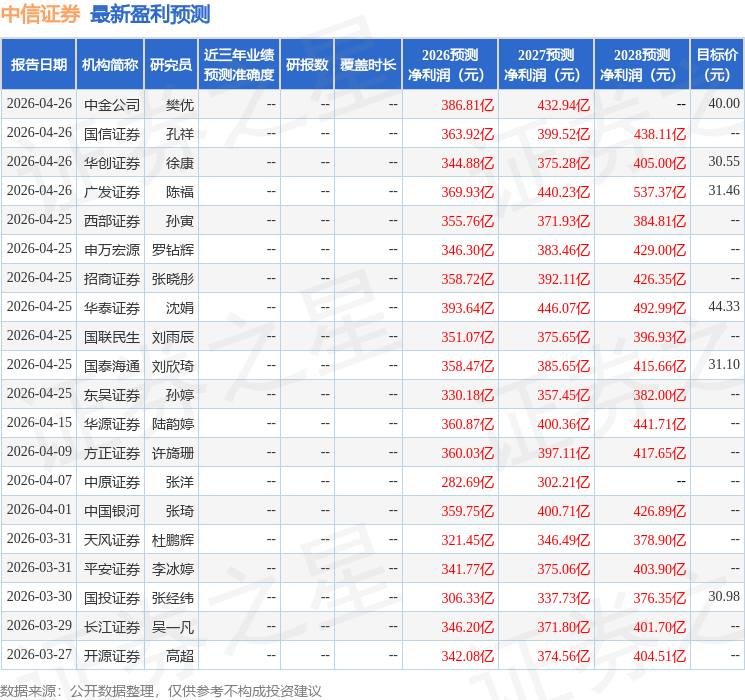Click target price 31.10

coord(724,364)
